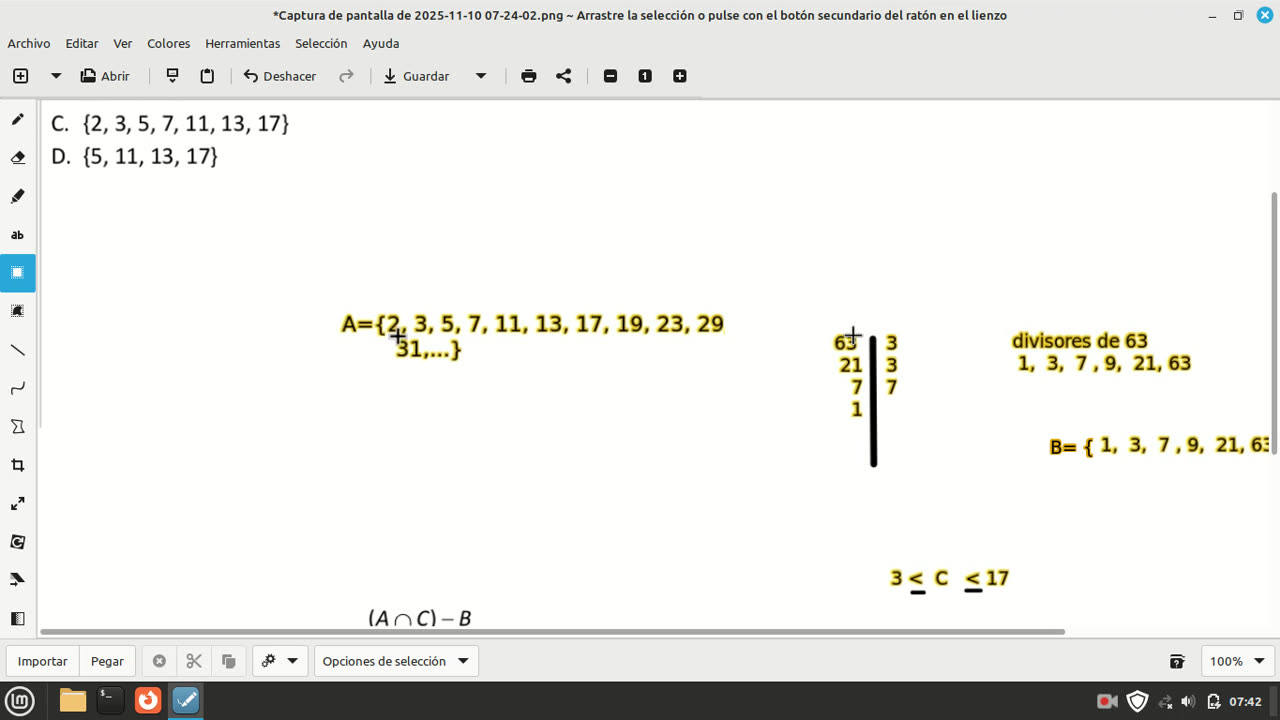Open Firefox from taskbar
This screenshot has height=720, width=1280.
[148, 700]
